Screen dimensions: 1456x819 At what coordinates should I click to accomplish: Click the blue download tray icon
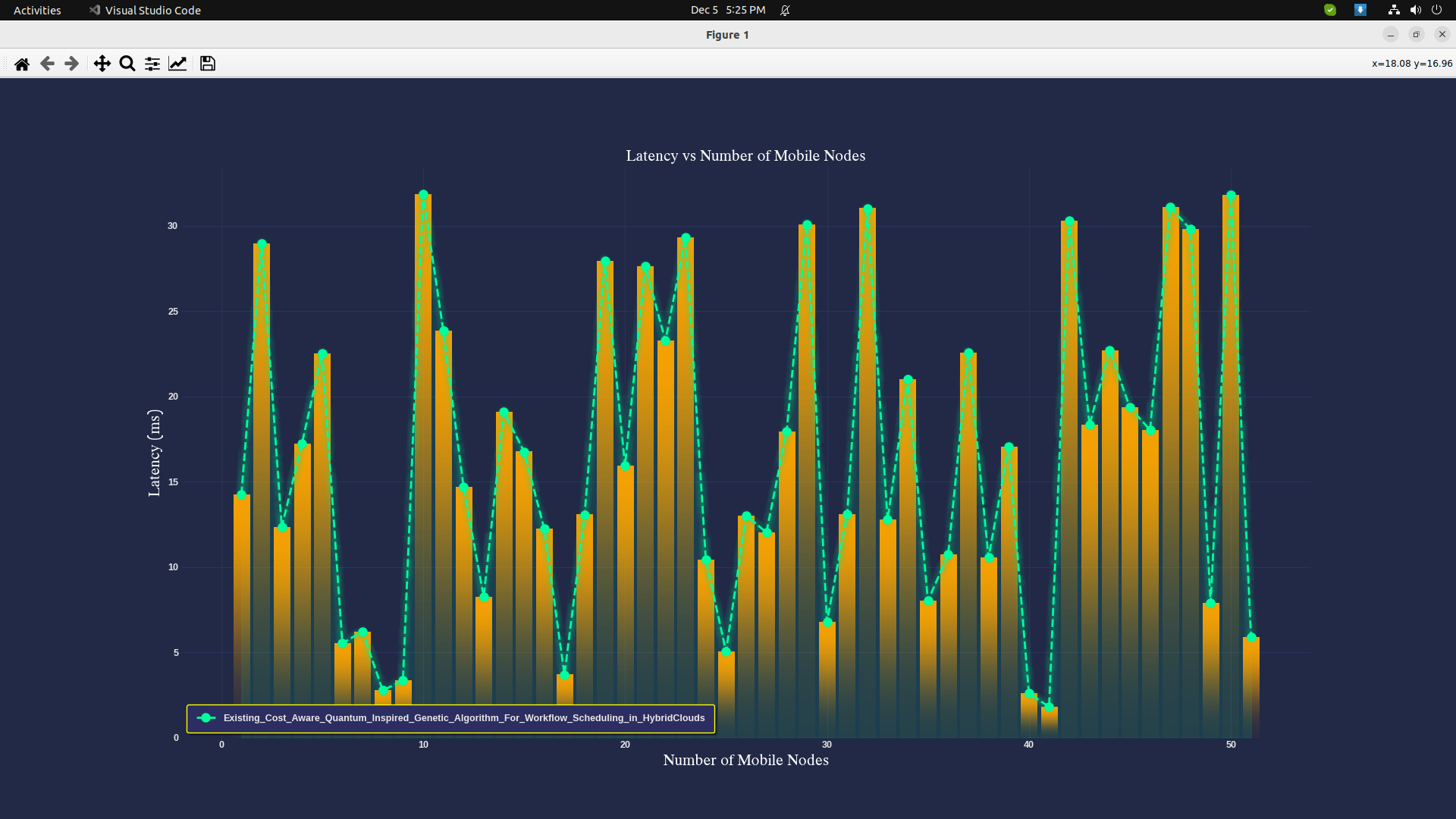(1360, 10)
